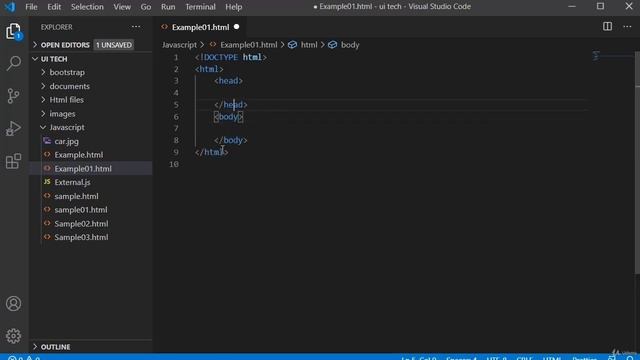Viewport: 640px width, 360px height.
Task: Open the Extensions view
Action: pos(13,161)
